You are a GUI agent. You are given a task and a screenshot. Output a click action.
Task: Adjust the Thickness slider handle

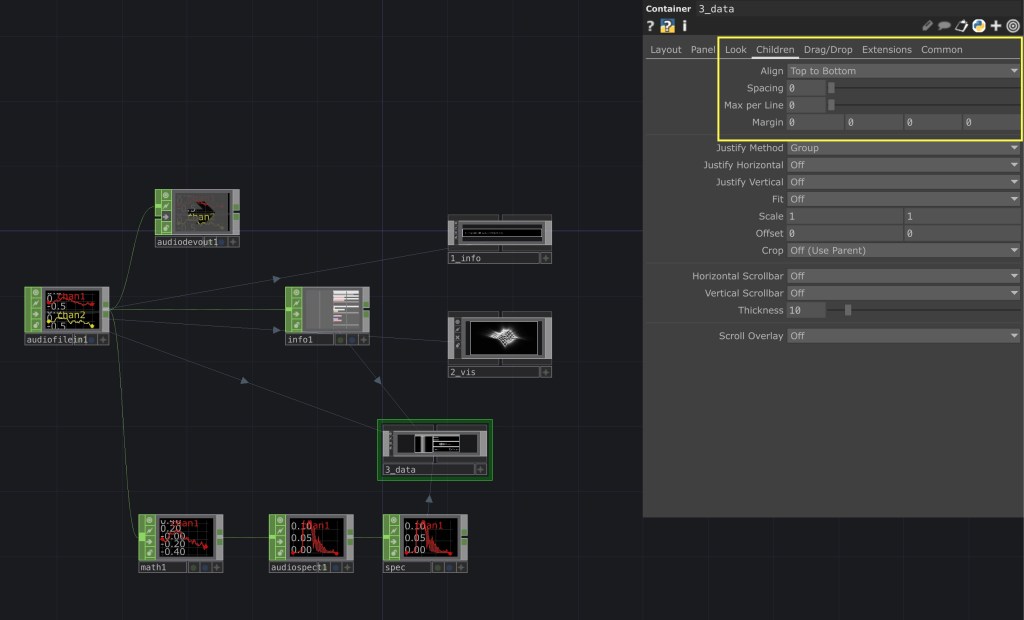coord(848,310)
